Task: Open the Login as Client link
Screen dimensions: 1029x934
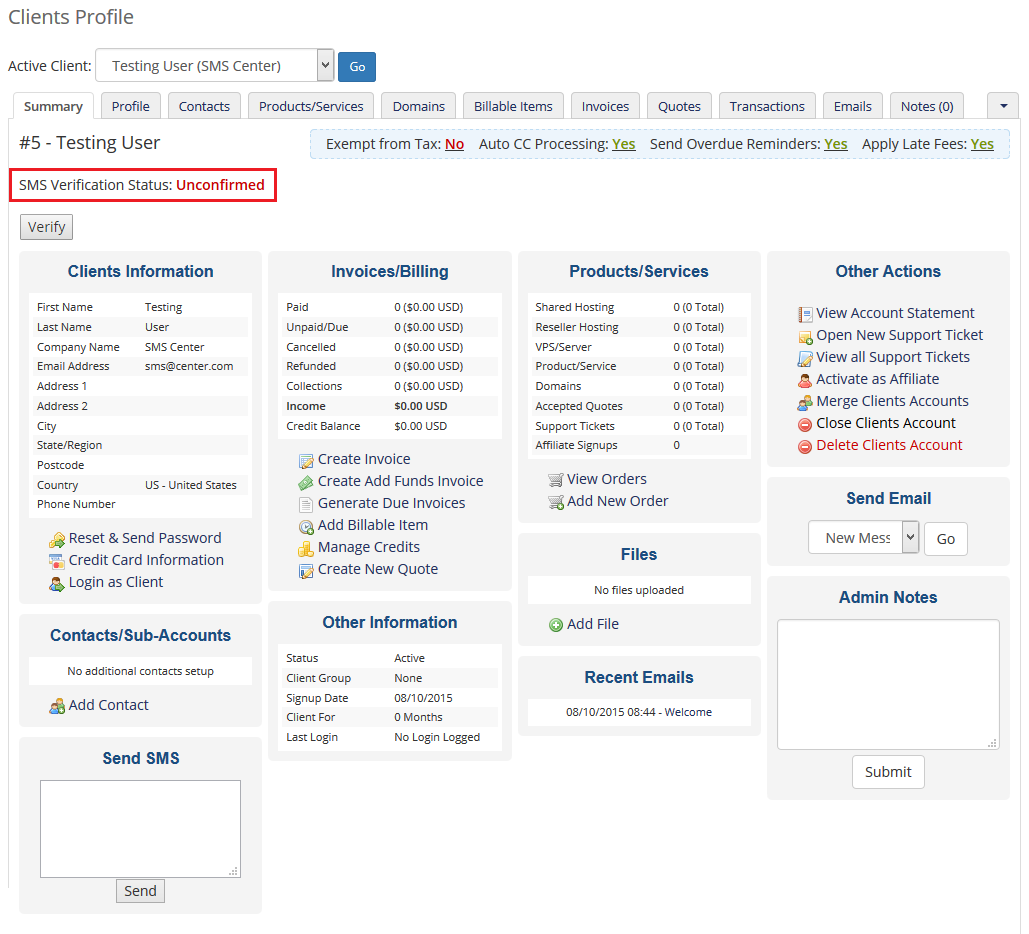Action: (x=116, y=583)
